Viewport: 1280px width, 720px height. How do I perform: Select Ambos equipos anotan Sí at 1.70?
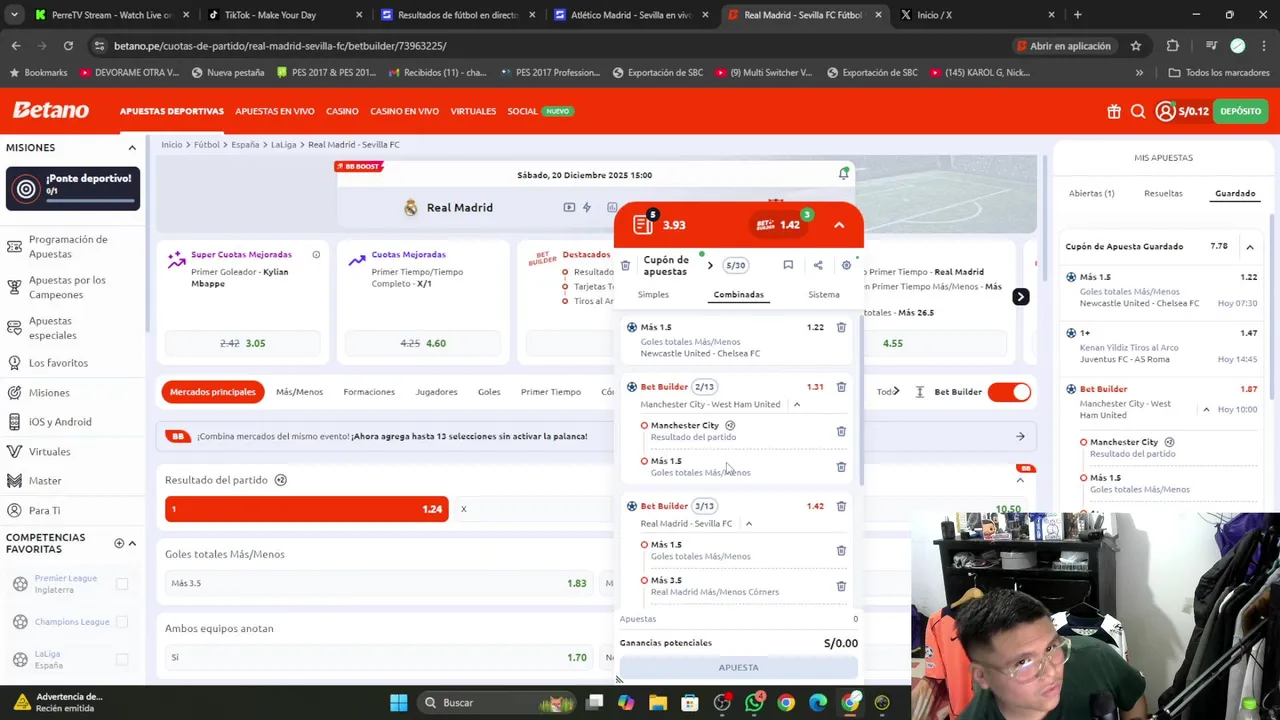click(379, 657)
